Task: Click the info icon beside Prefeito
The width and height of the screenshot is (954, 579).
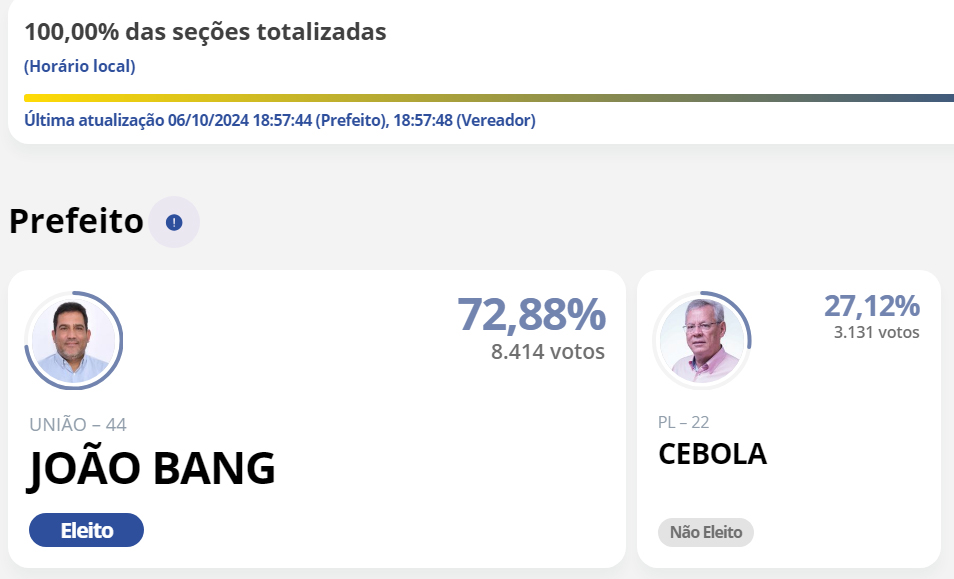Action: click(174, 222)
